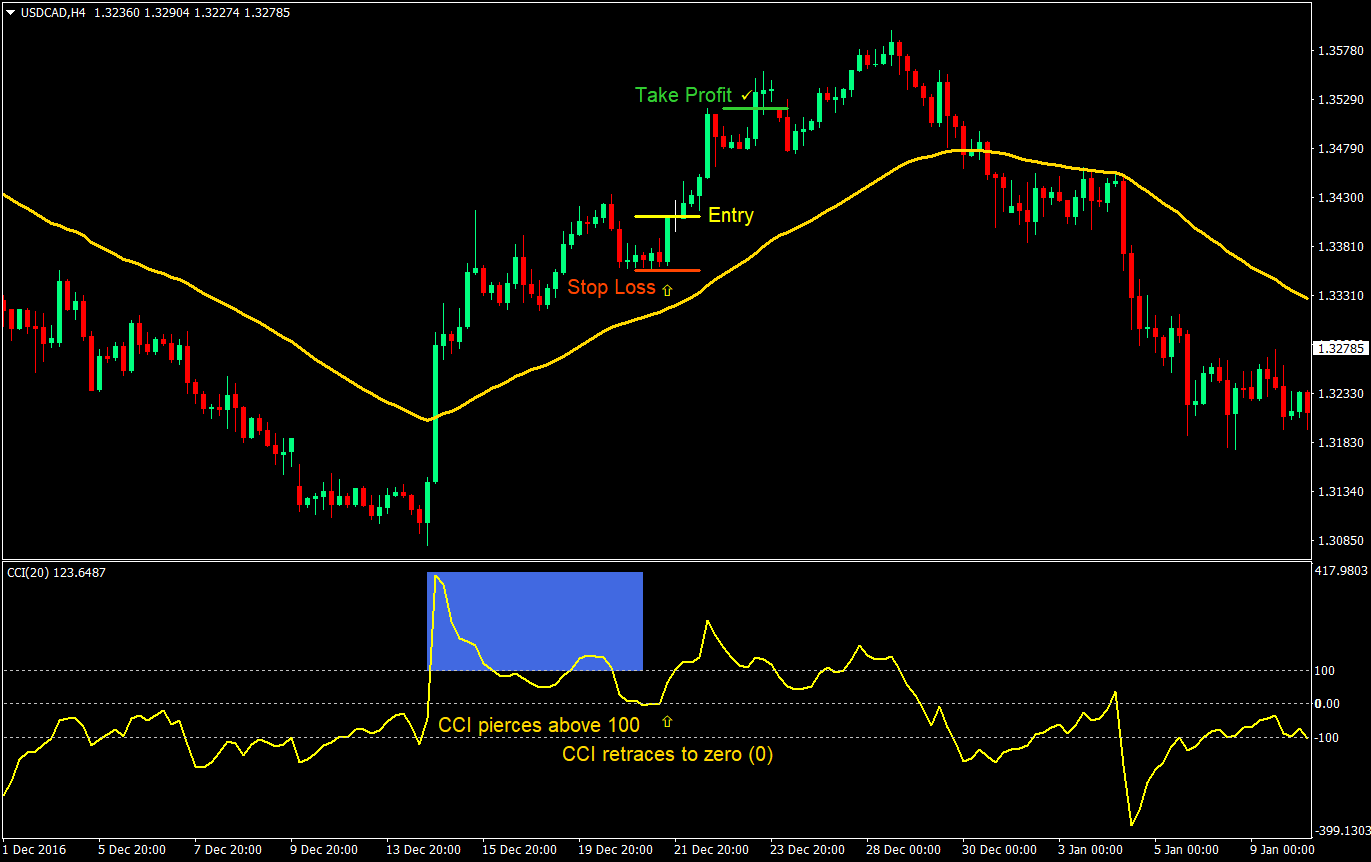This screenshot has height=862, width=1371.
Task: Click the Take Profit text label
Action: [683, 95]
